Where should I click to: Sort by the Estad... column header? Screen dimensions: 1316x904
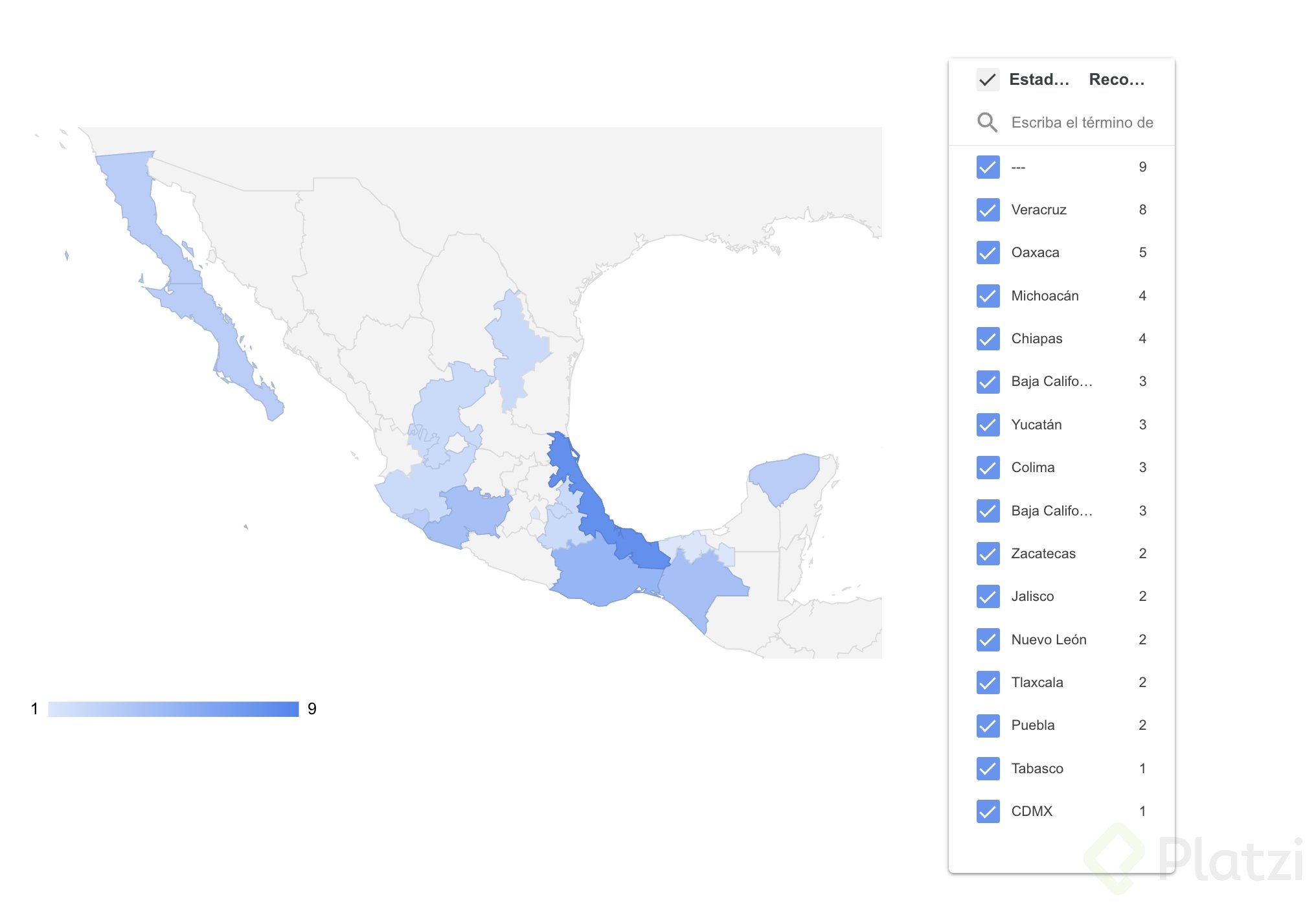tap(1039, 80)
